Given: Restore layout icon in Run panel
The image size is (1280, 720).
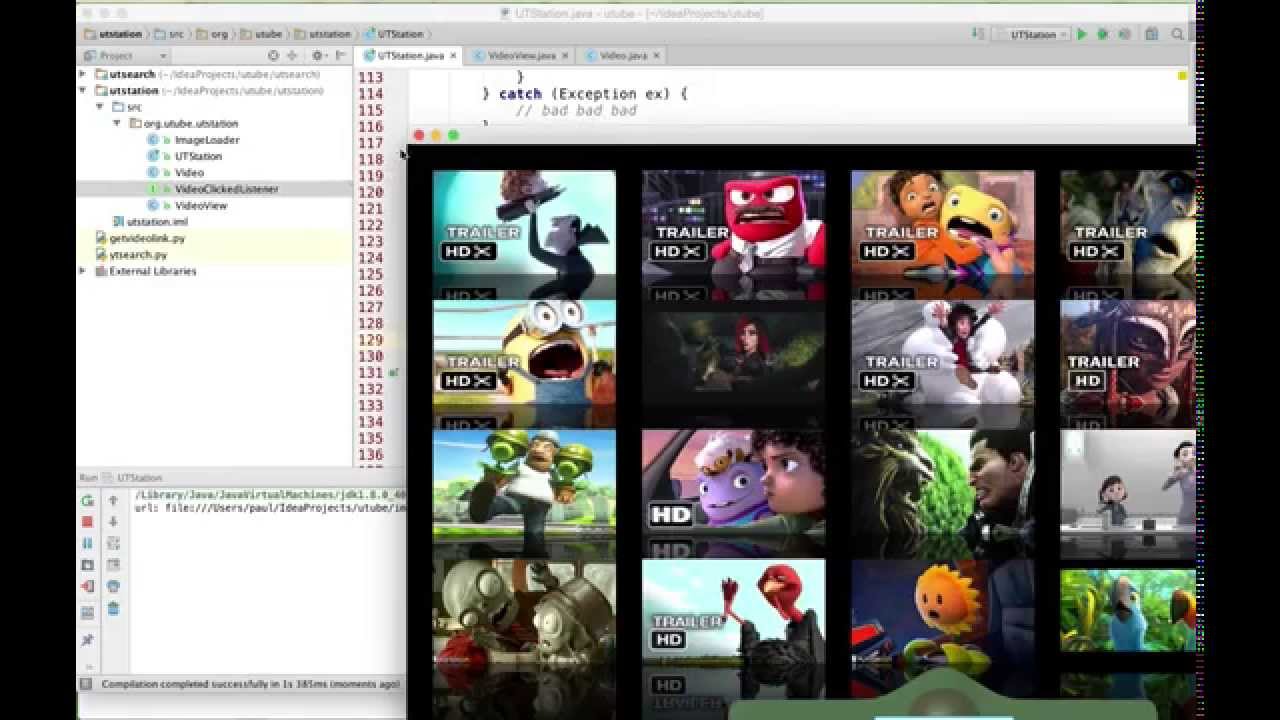Looking at the screenshot, I should coord(87,612).
